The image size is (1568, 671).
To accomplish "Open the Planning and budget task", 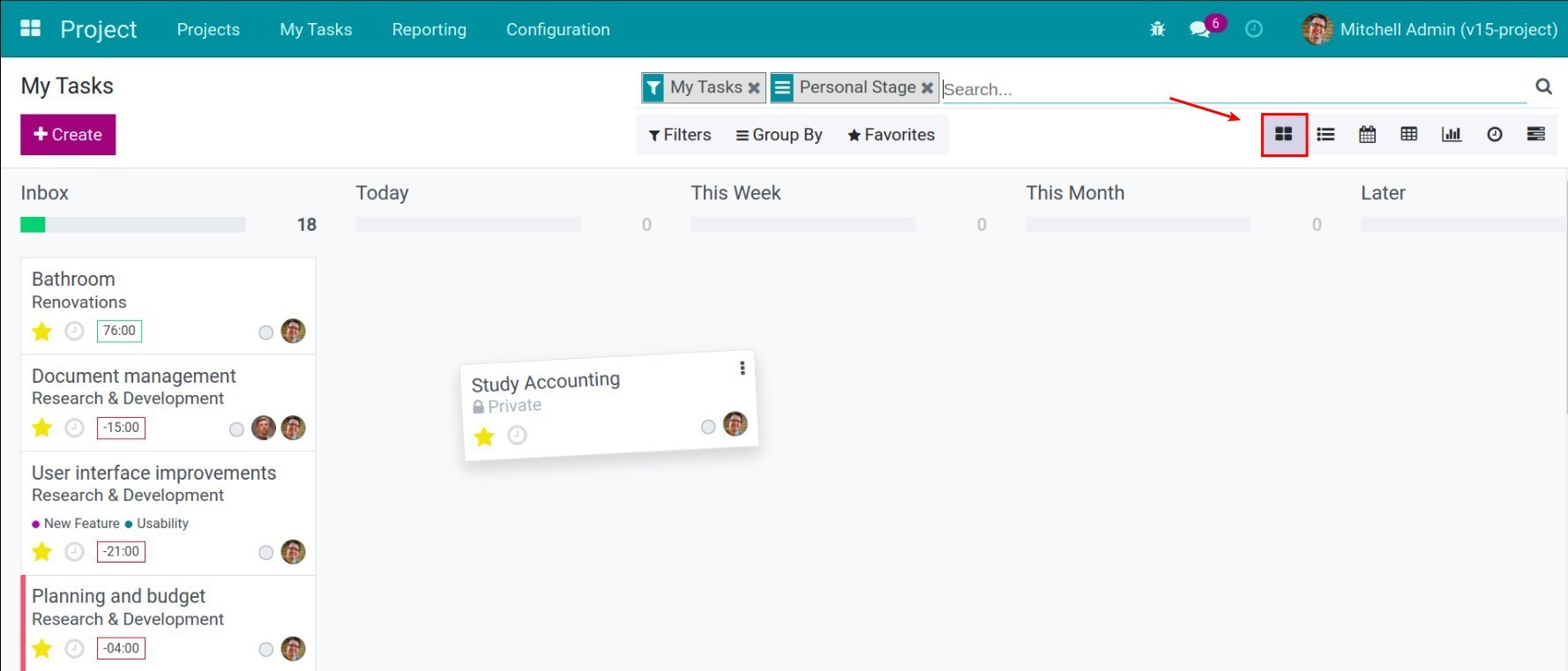I will [168, 623].
